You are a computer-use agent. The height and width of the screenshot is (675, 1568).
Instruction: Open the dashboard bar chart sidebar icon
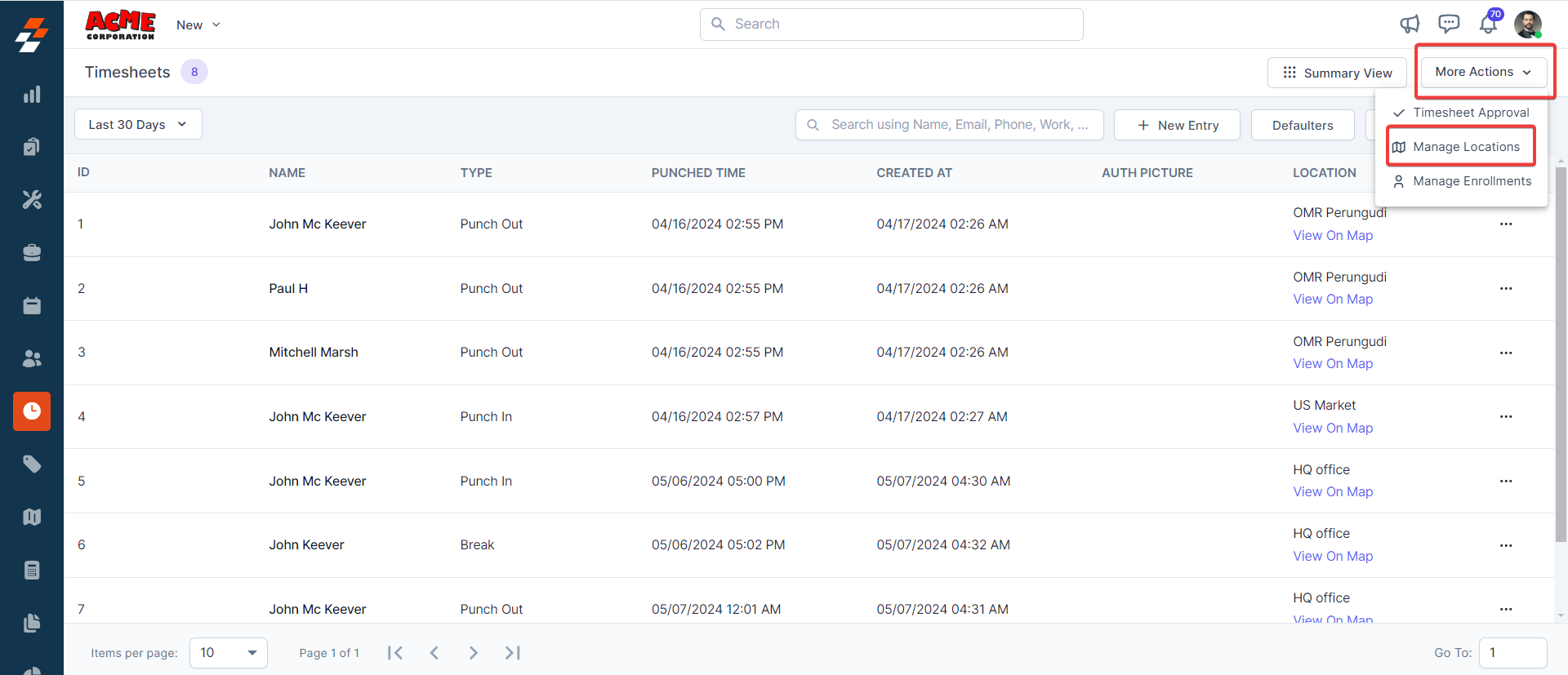click(x=32, y=95)
